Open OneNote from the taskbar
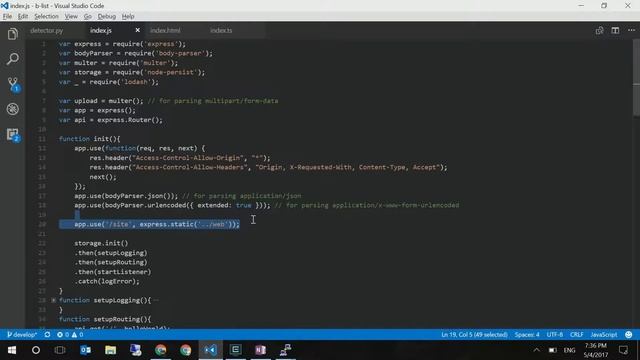This screenshot has height=360, width=640. pyautogui.click(x=260, y=350)
